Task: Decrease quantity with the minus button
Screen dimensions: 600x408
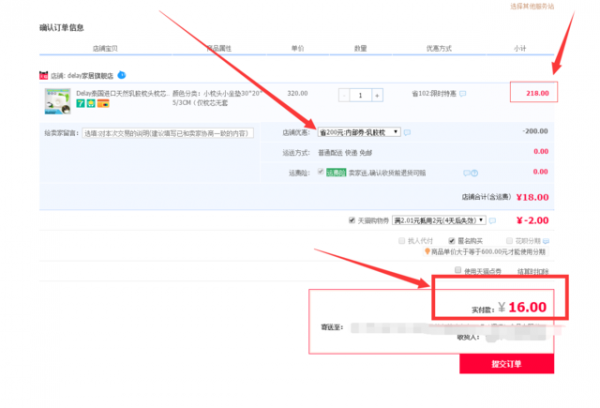Action: 344,95
